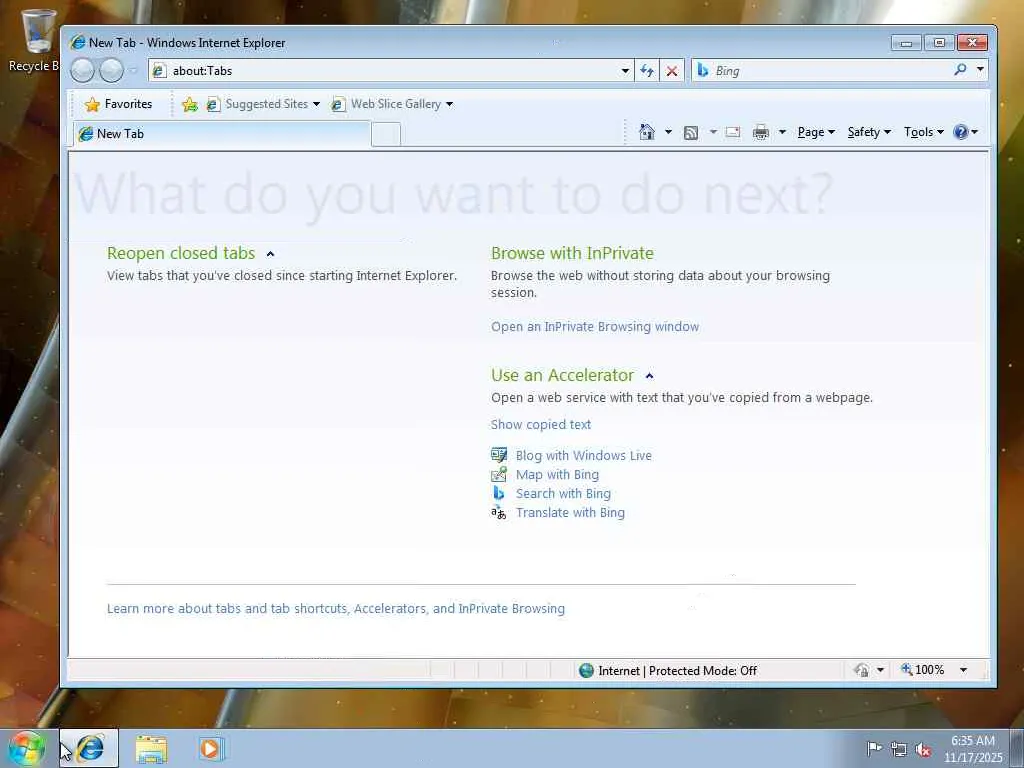Click the Feeds RSS icon
Viewport: 1024px width, 768px height.
[691, 133]
